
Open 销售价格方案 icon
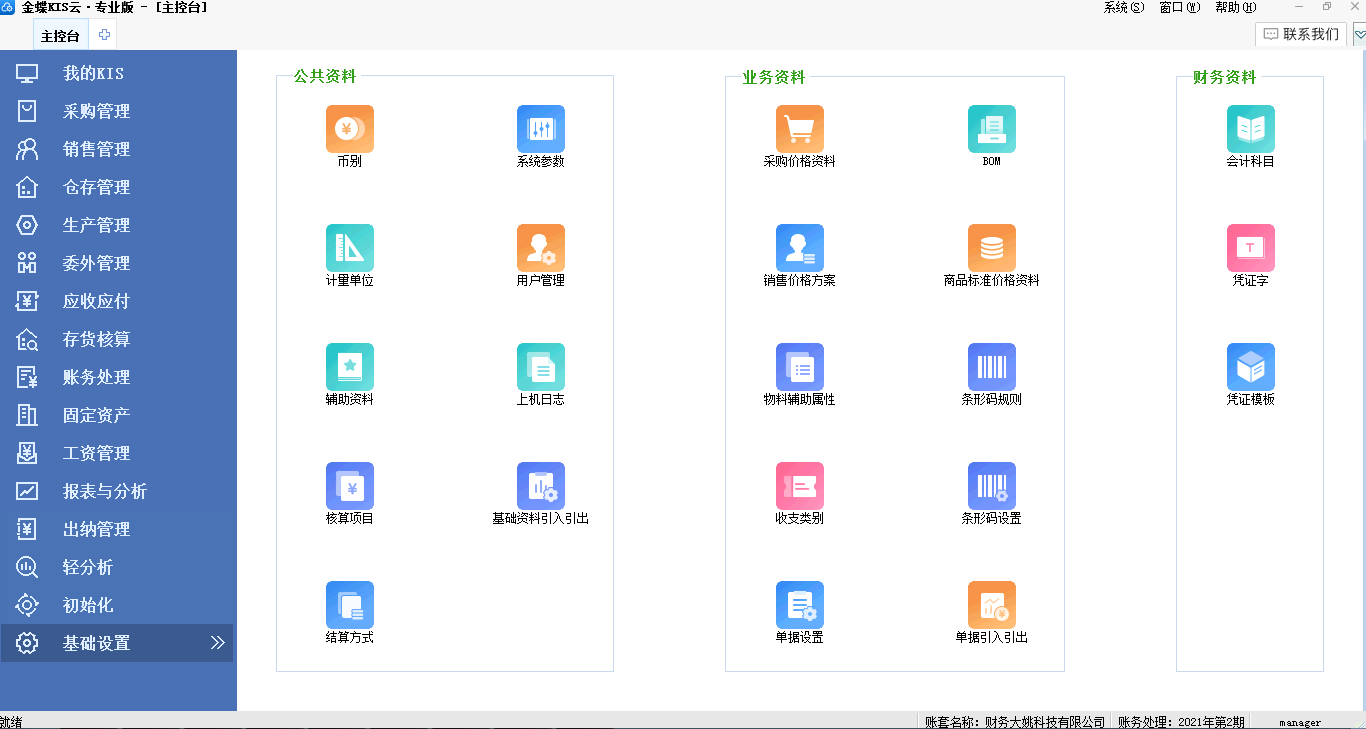tap(800, 248)
